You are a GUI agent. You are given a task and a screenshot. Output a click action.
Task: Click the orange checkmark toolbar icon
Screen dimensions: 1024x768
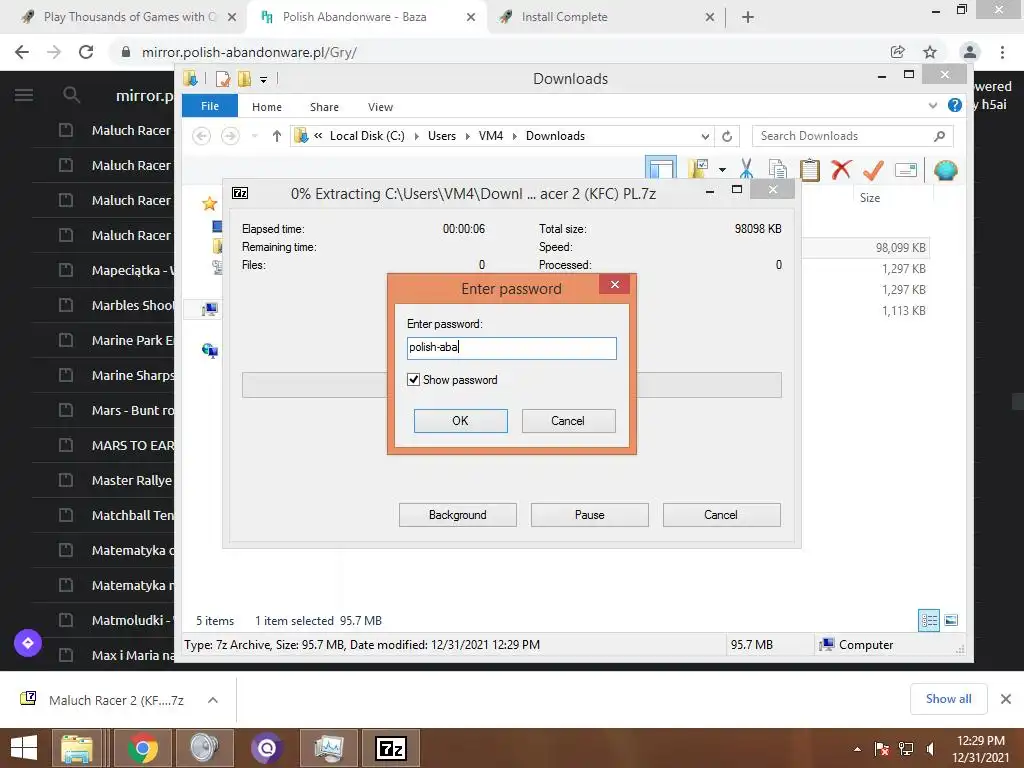[x=873, y=170]
